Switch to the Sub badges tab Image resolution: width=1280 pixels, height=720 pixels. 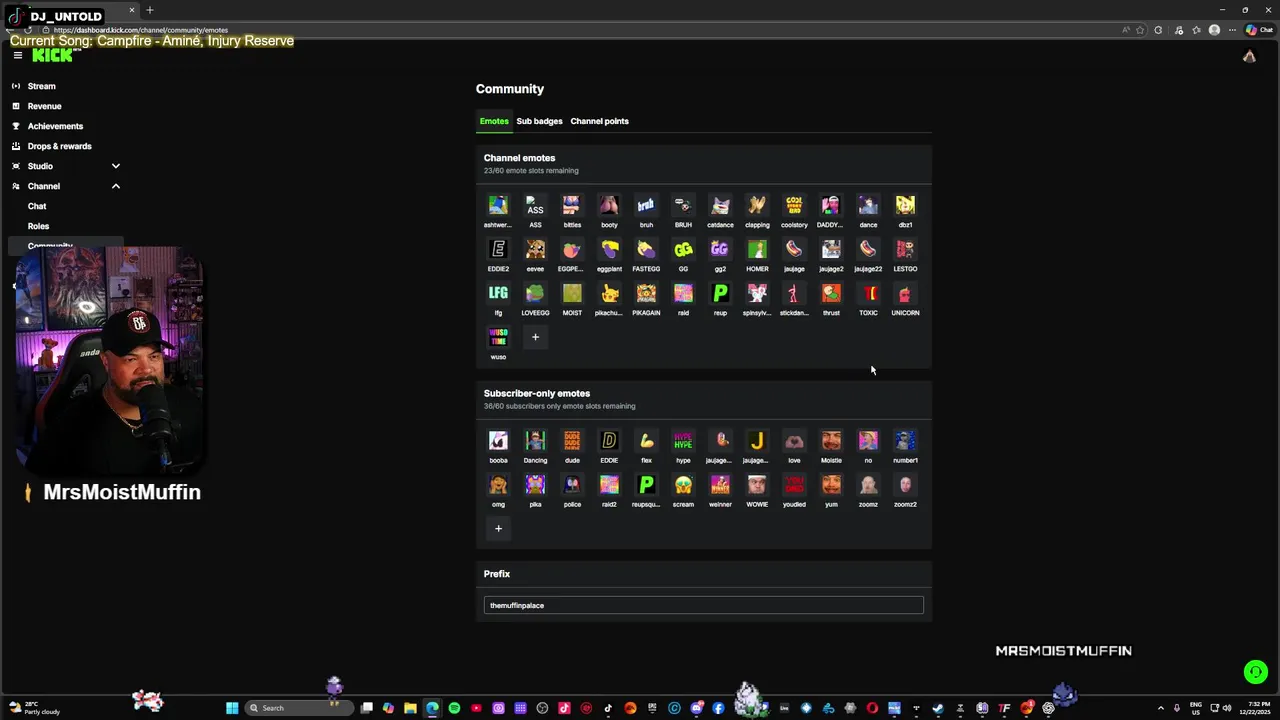click(539, 121)
